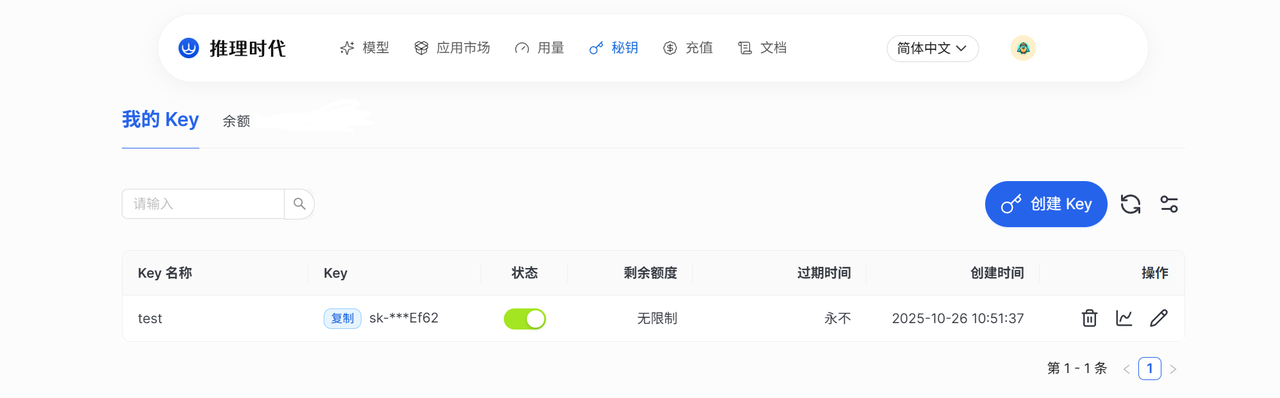Open the 文档 link in navigation
The width and height of the screenshot is (1280, 398).
[762, 48]
